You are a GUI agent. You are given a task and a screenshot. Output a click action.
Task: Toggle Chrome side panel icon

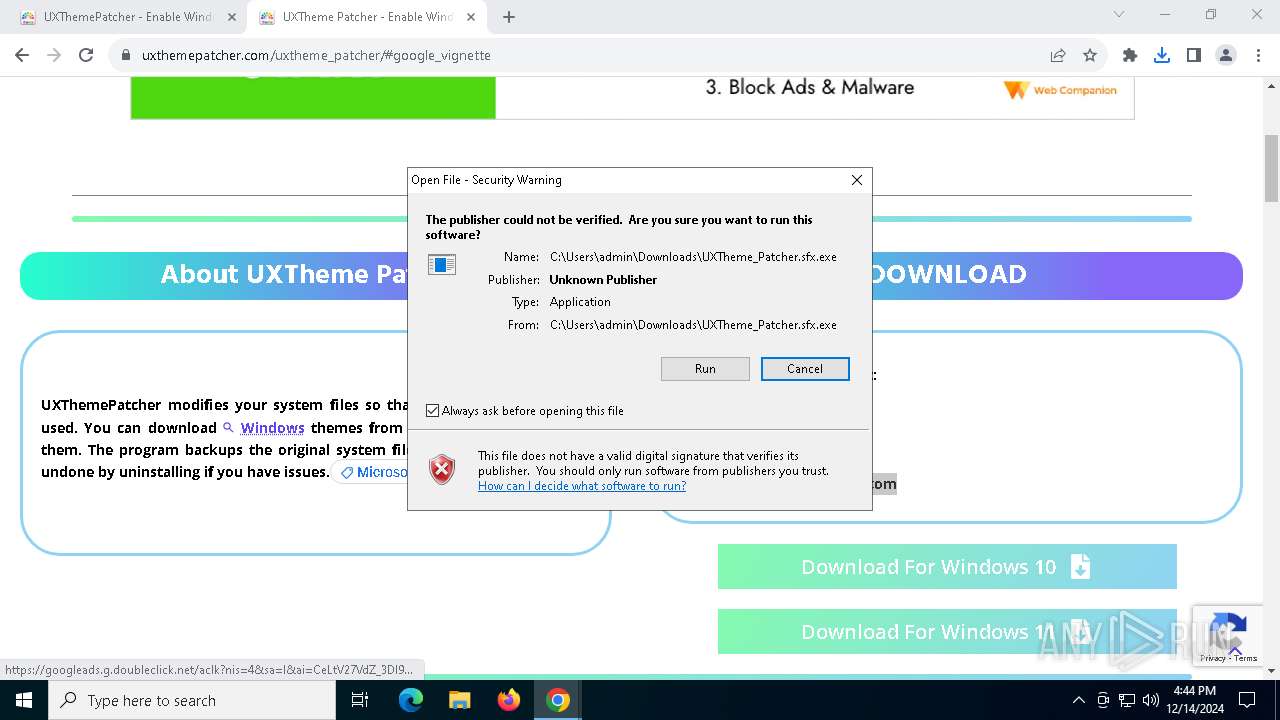(x=1194, y=55)
